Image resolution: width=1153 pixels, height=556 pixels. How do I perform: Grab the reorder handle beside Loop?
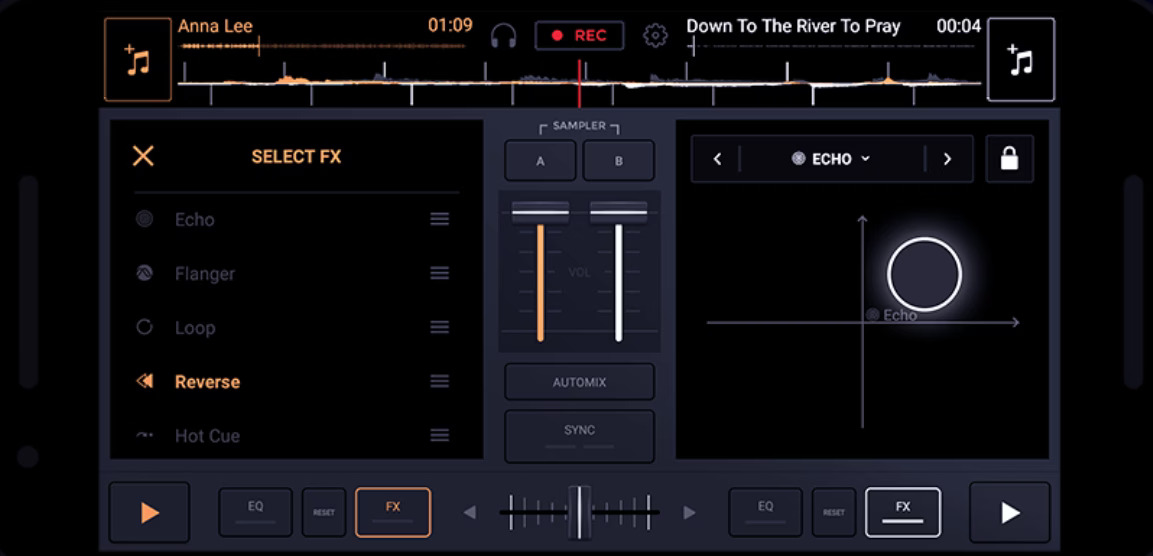pos(440,327)
